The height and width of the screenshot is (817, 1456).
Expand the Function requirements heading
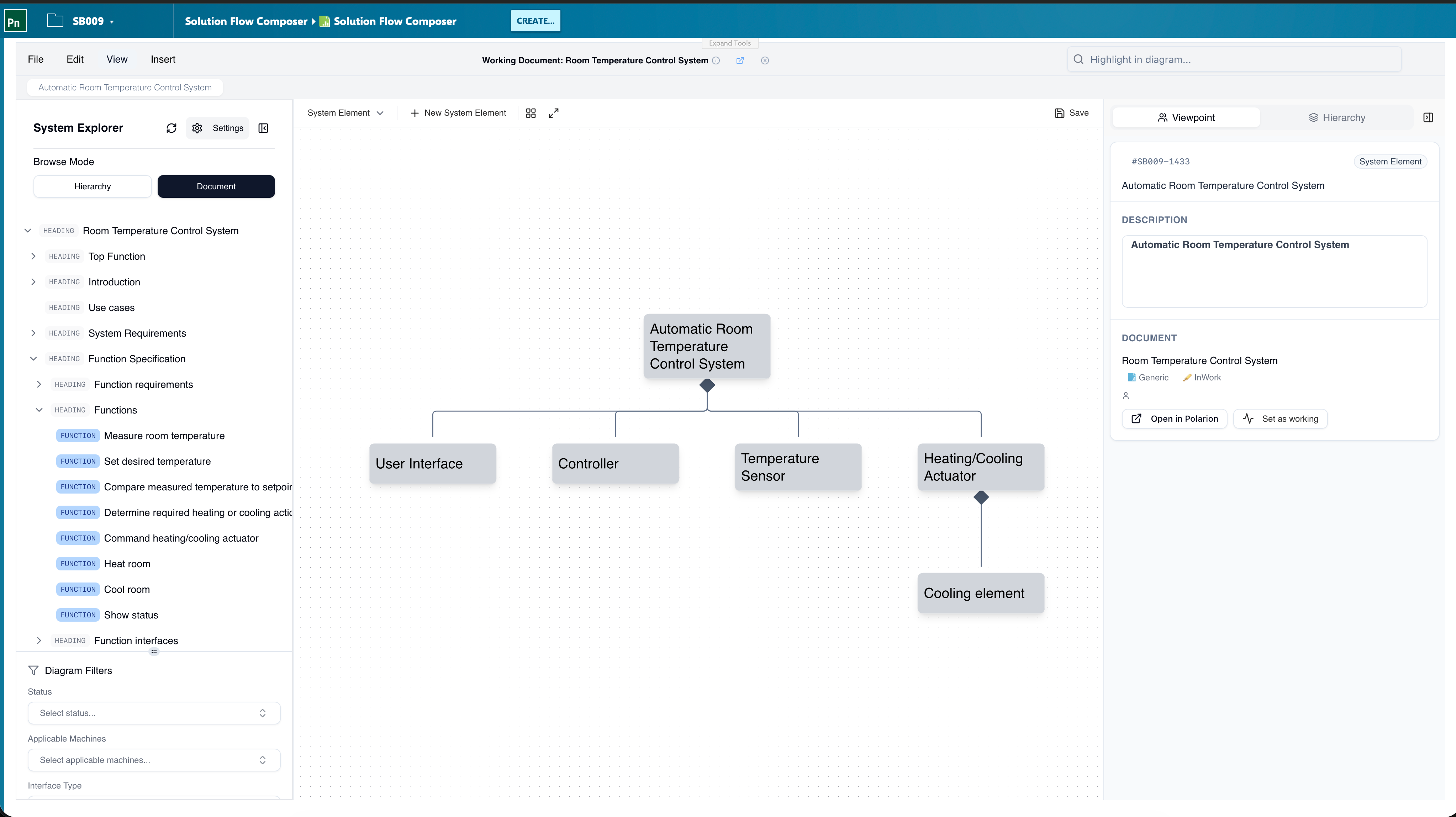tap(39, 384)
